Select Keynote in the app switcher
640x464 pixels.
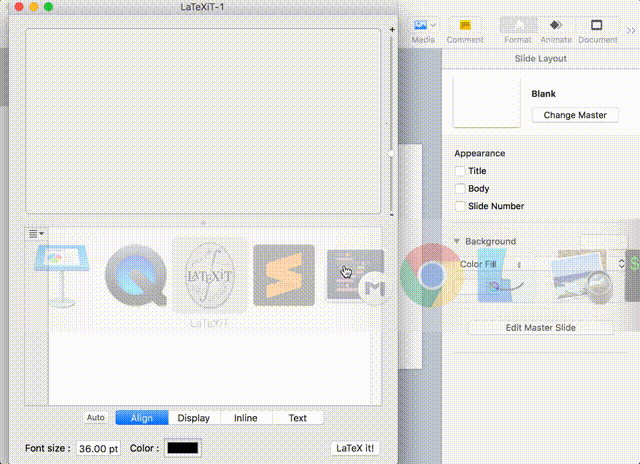[x=62, y=275]
